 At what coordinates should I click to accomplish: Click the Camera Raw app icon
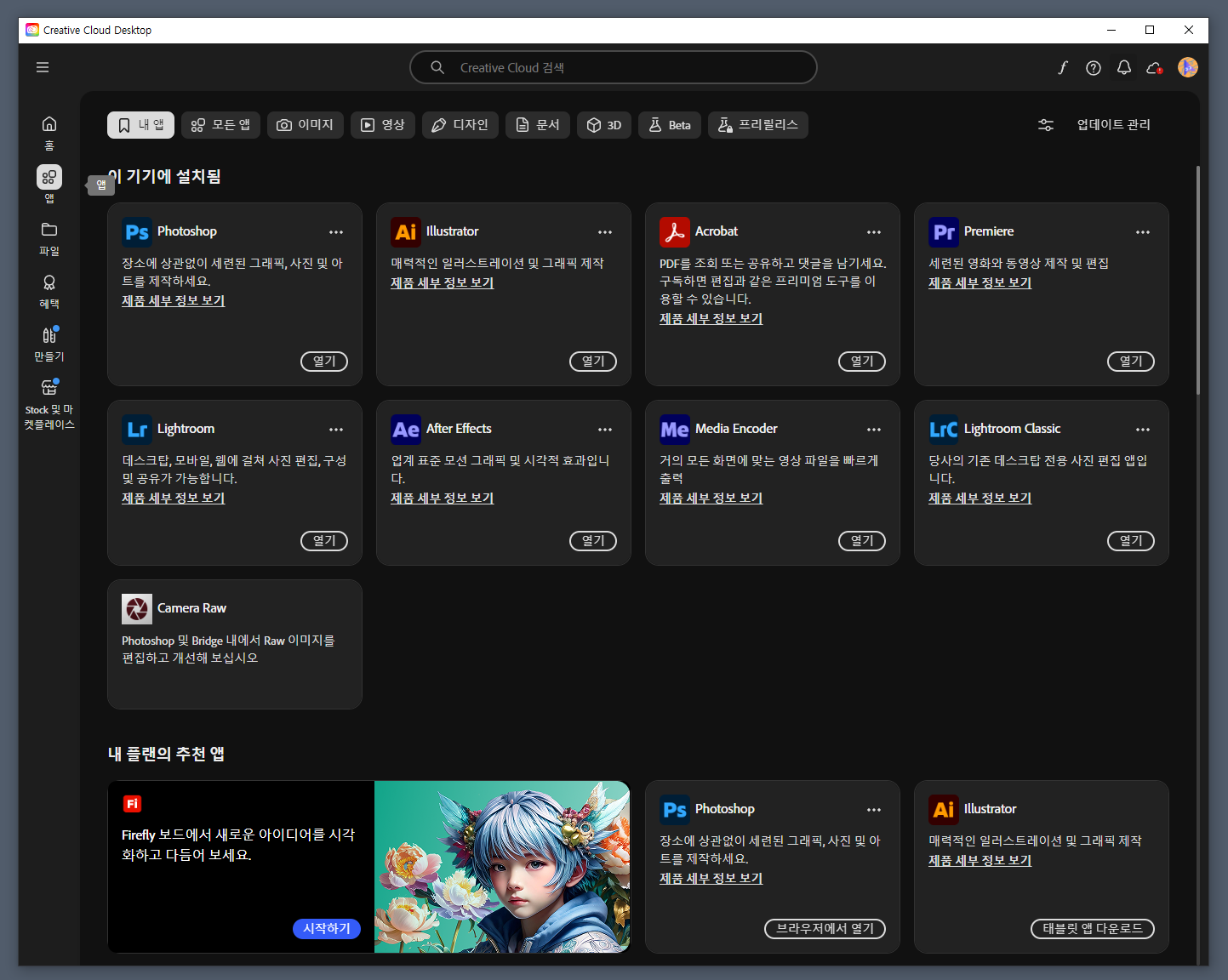click(x=137, y=608)
